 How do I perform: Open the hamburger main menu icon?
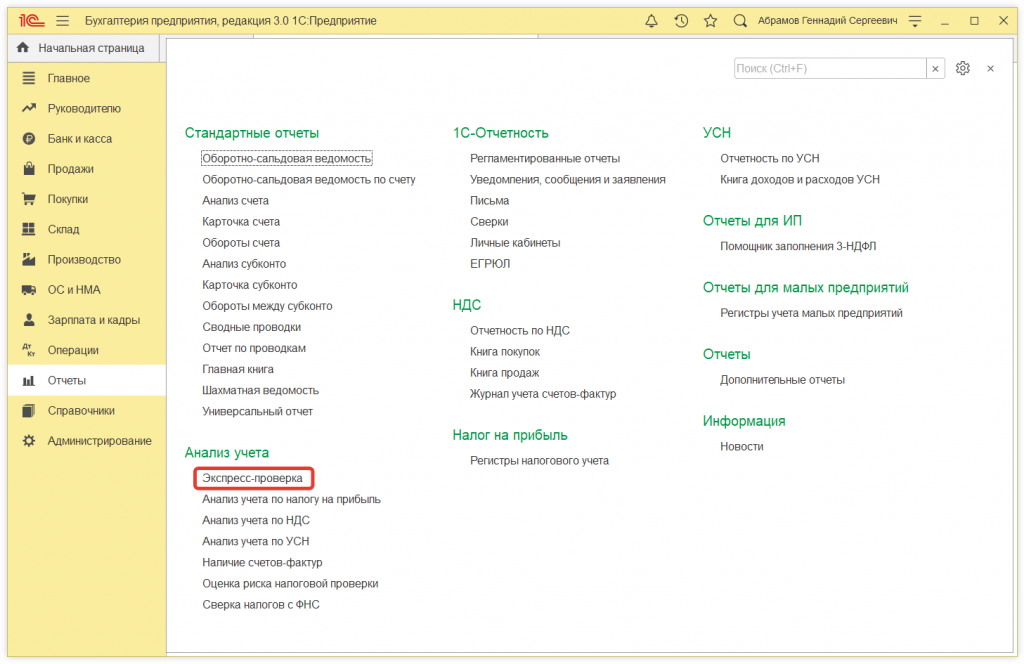point(62,21)
